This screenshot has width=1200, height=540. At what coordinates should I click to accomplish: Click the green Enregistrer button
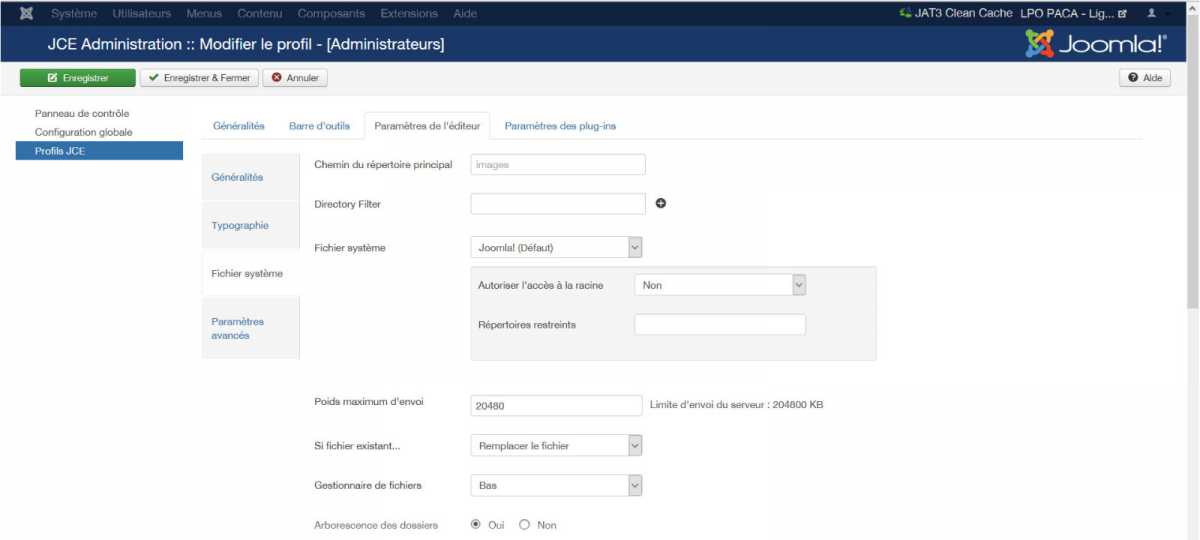click(x=77, y=78)
